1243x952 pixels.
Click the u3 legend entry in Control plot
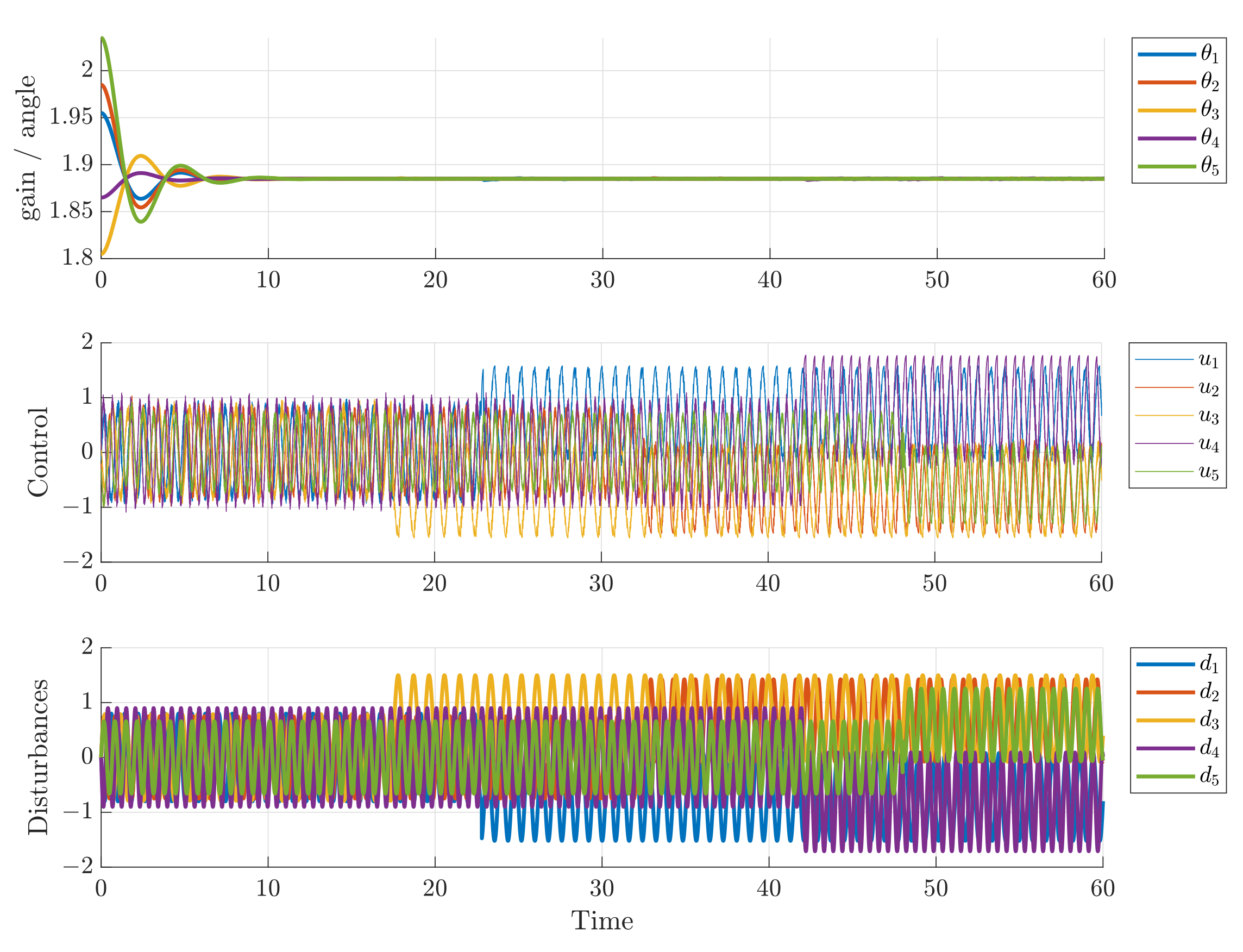tap(1176, 415)
